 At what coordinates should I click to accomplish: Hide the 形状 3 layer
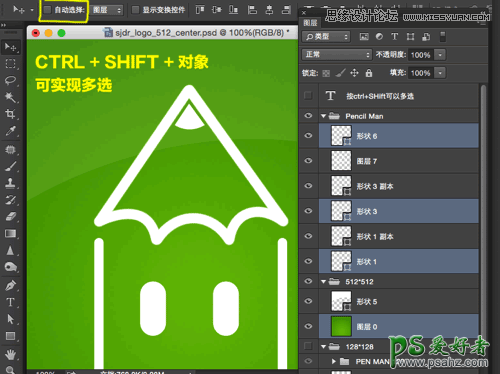pos(308,211)
